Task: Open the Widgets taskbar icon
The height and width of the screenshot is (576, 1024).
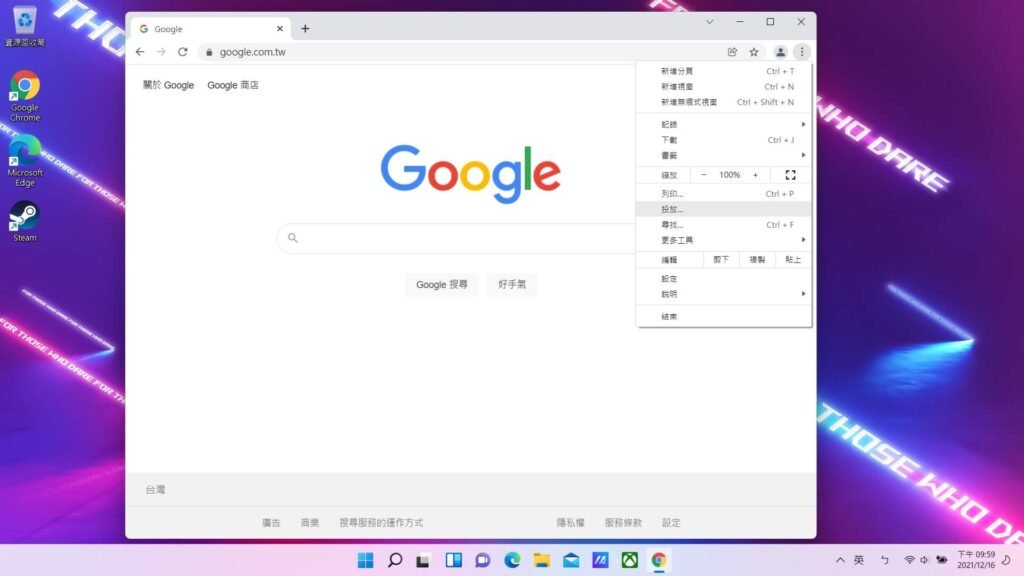Action: pos(453,560)
